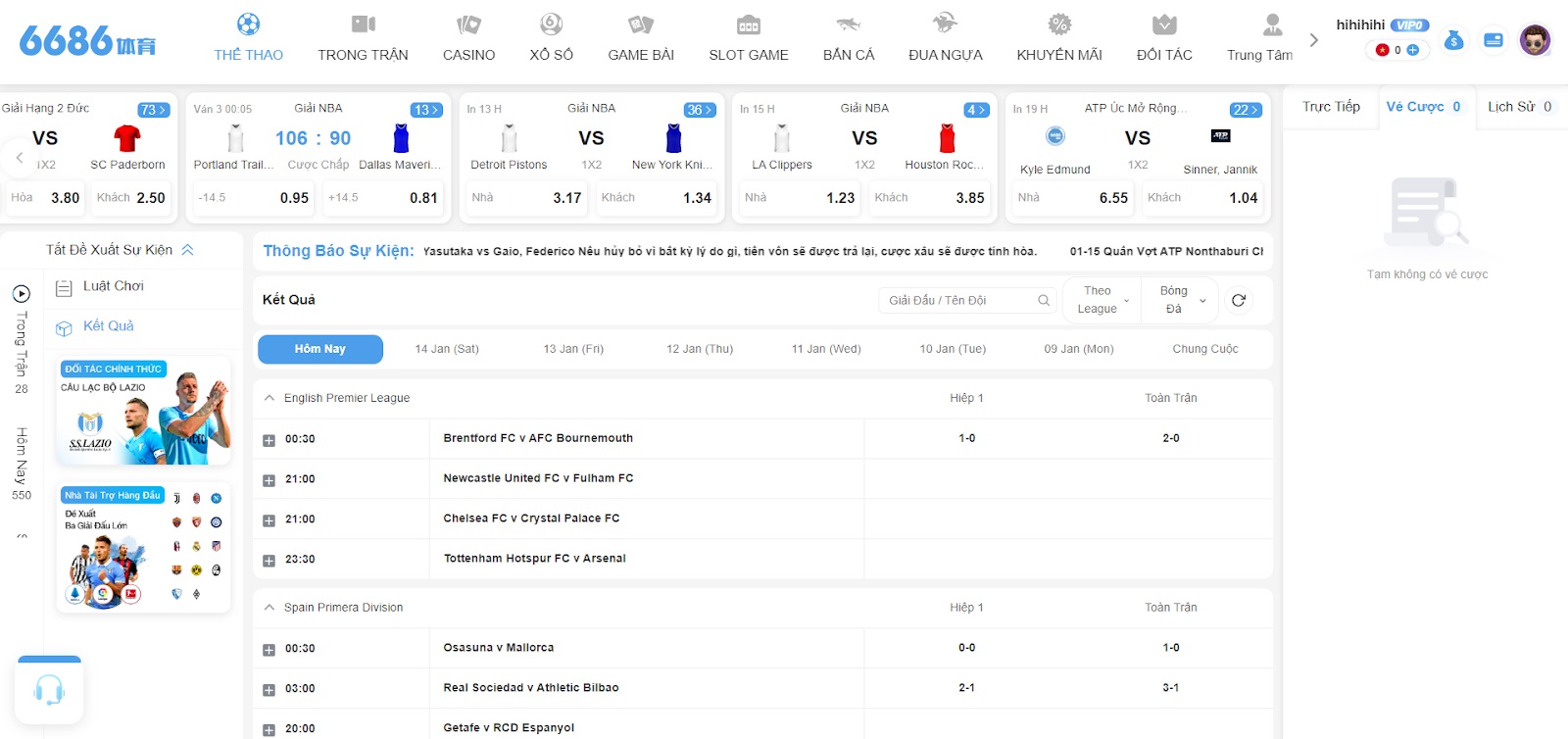Screen dimensions: 1568x739
Task: Click the VIP0 level badge
Action: pyautogui.click(x=1409, y=25)
